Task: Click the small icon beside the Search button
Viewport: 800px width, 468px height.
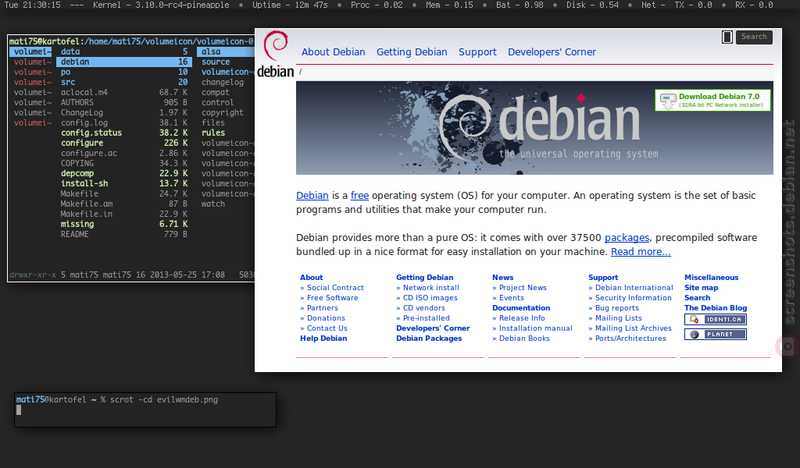Action: (727, 37)
